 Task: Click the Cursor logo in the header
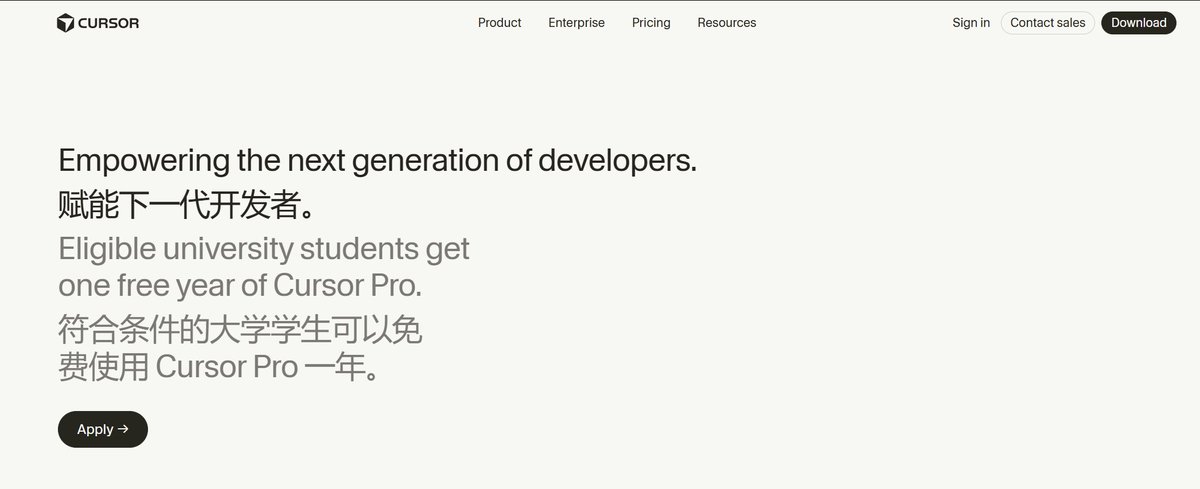tap(98, 23)
